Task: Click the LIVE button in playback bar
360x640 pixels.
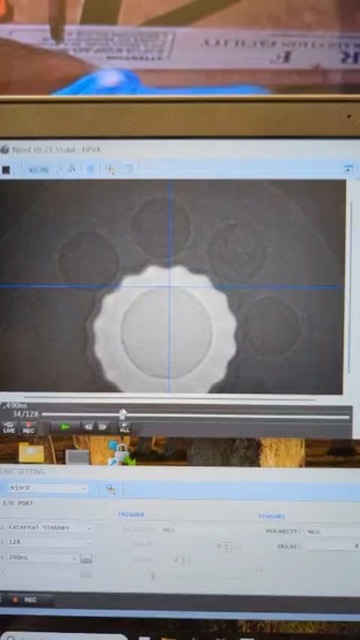Action: coord(9,427)
